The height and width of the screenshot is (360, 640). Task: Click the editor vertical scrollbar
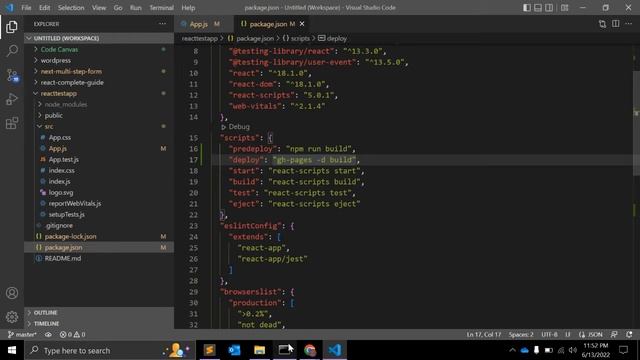636,122
